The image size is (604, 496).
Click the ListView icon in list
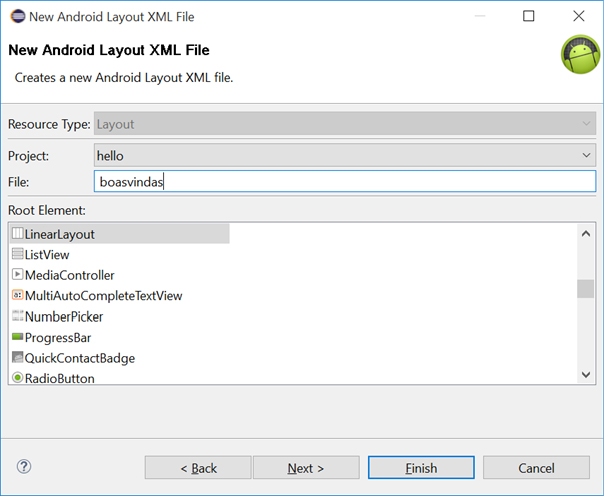[17, 255]
